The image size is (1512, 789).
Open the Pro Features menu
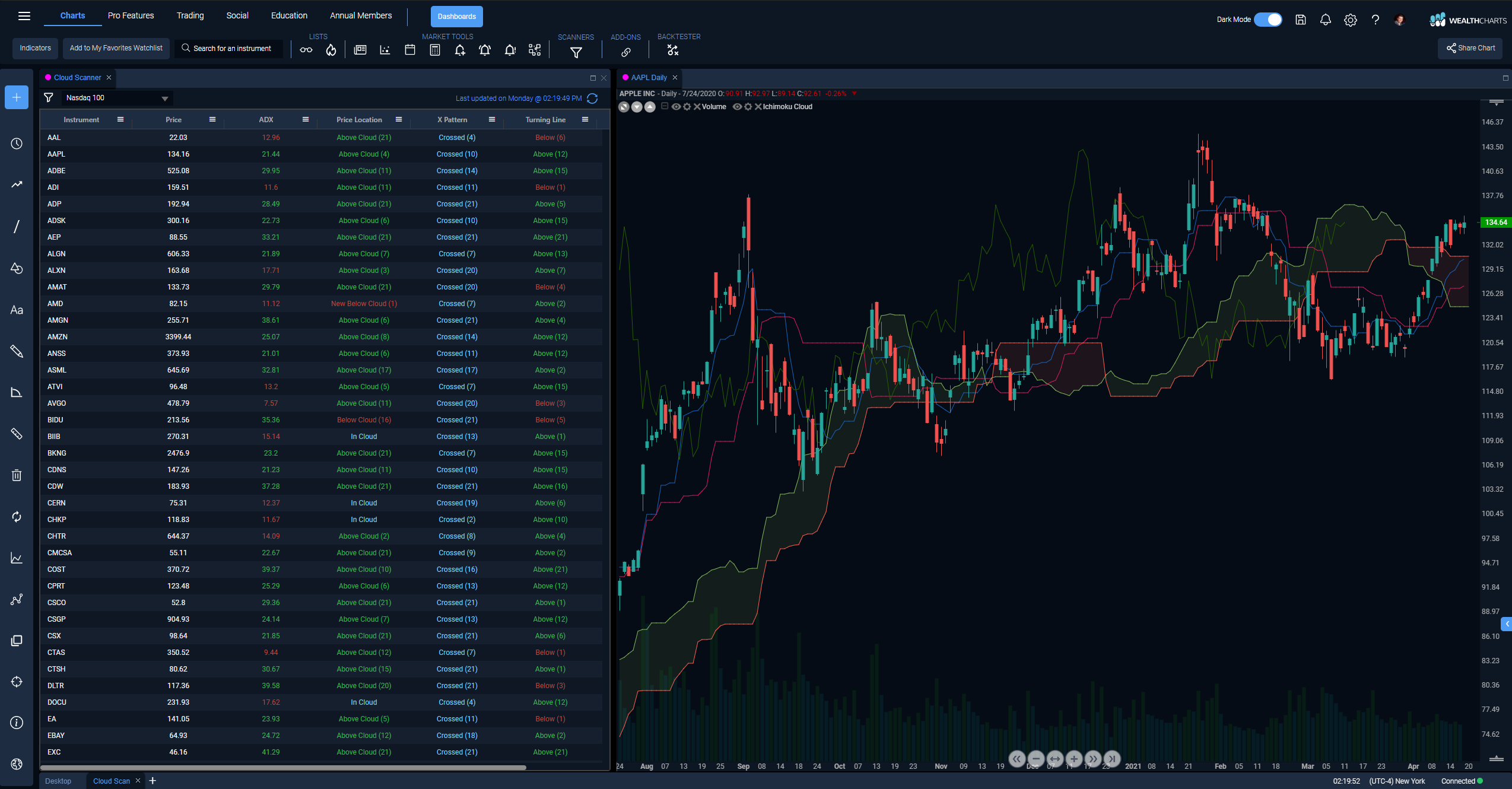coord(131,15)
